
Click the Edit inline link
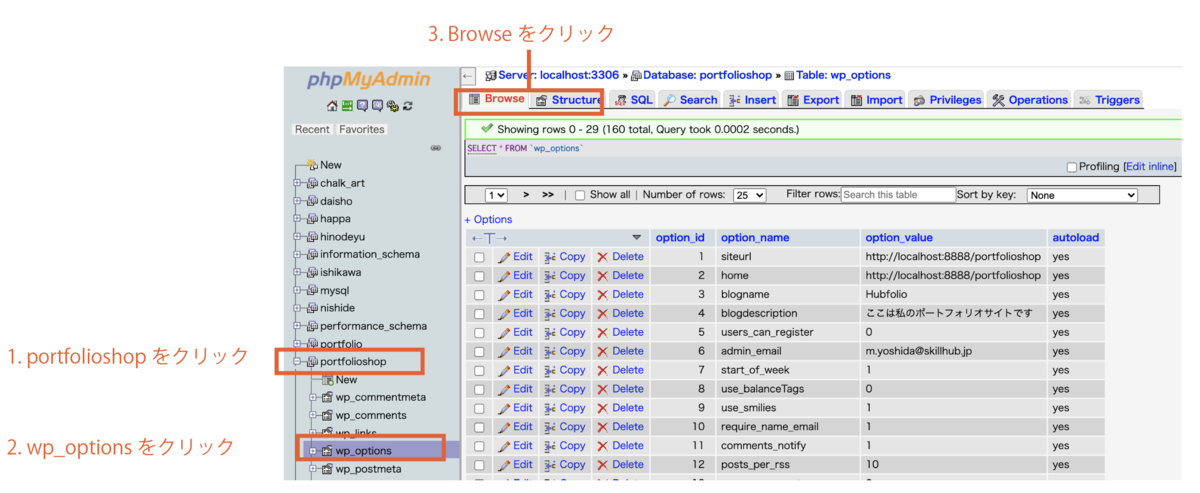coord(1150,167)
